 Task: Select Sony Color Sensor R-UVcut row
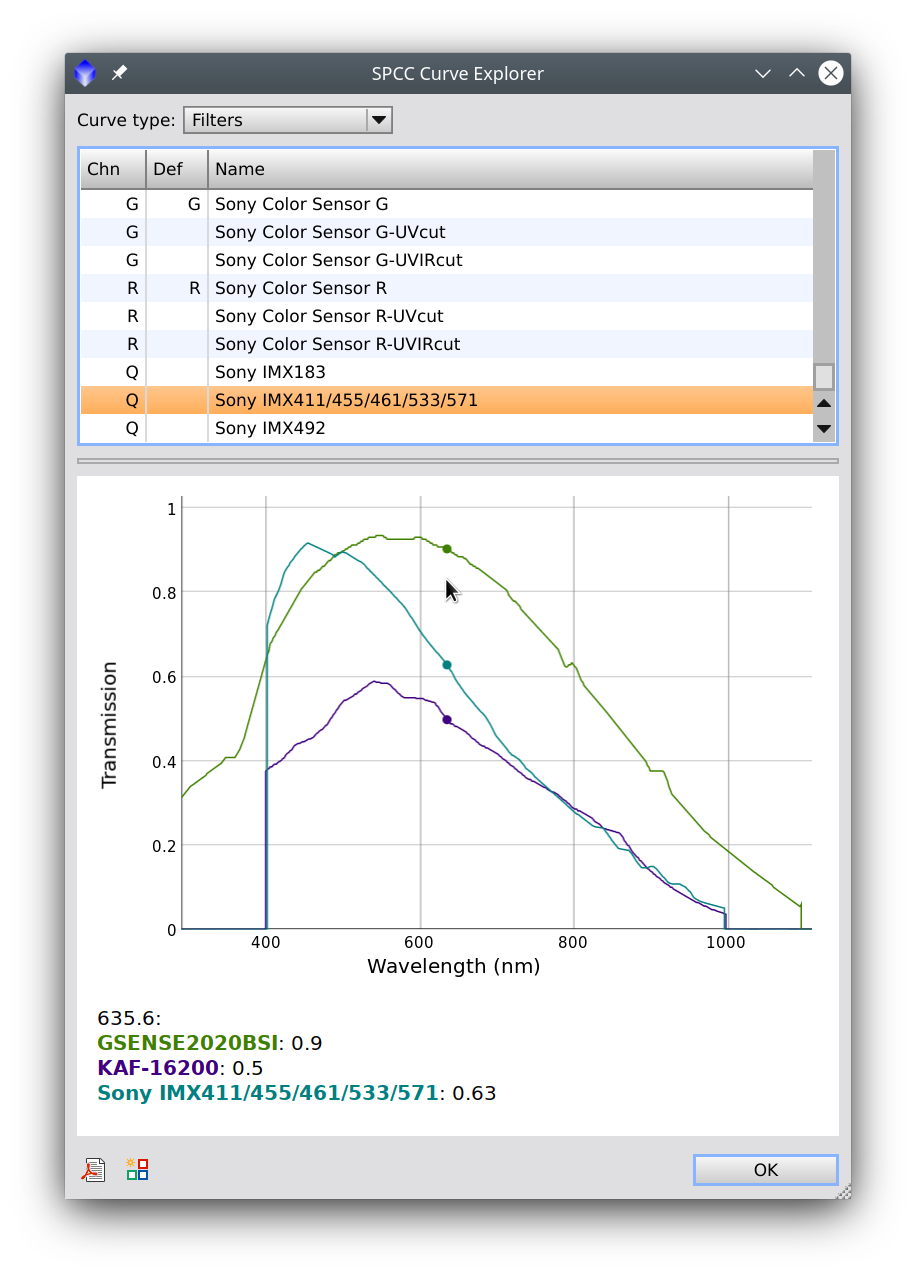[447, 316]
